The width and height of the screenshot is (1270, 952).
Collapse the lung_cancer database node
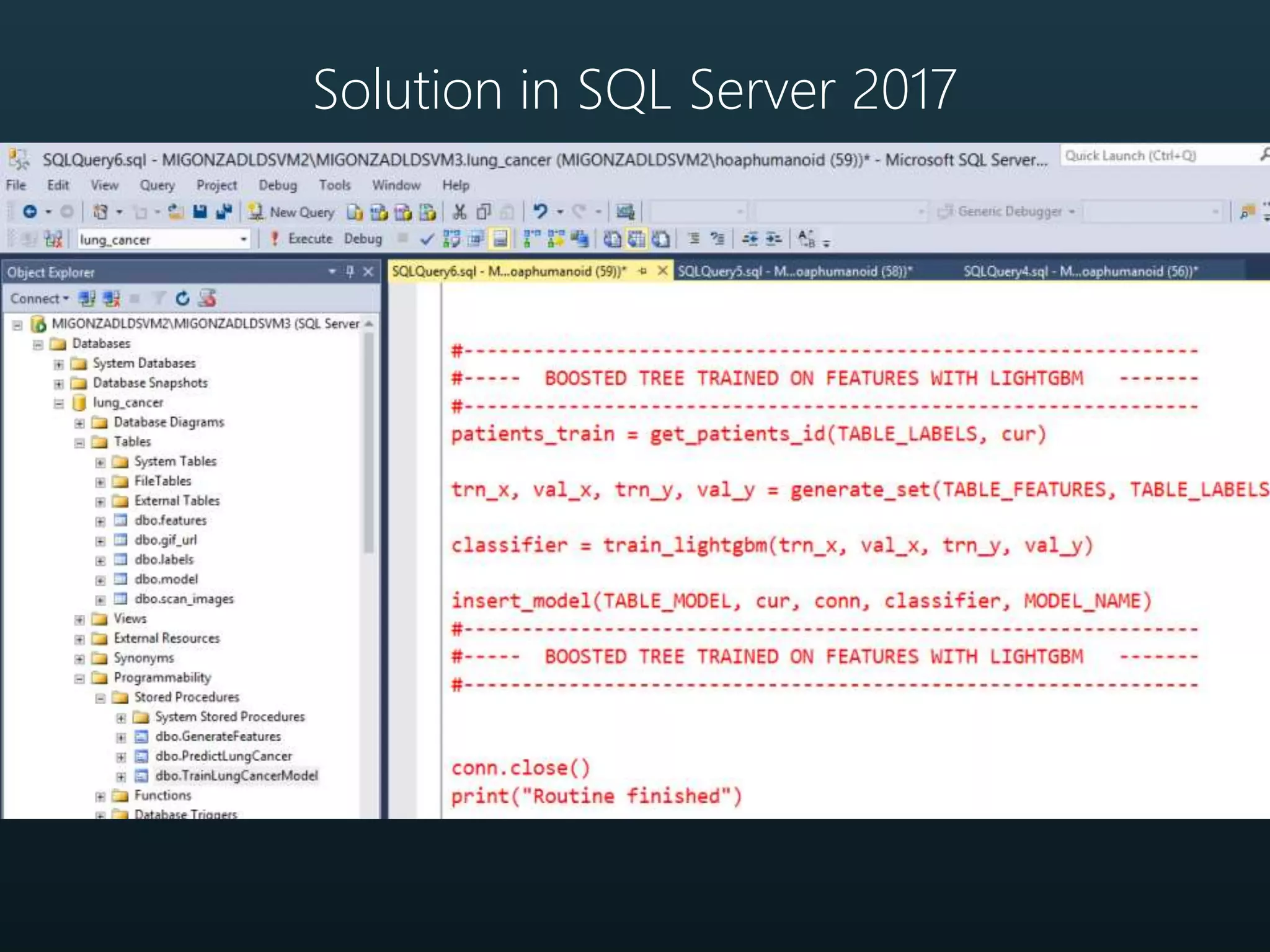click(x=59, y=403)
